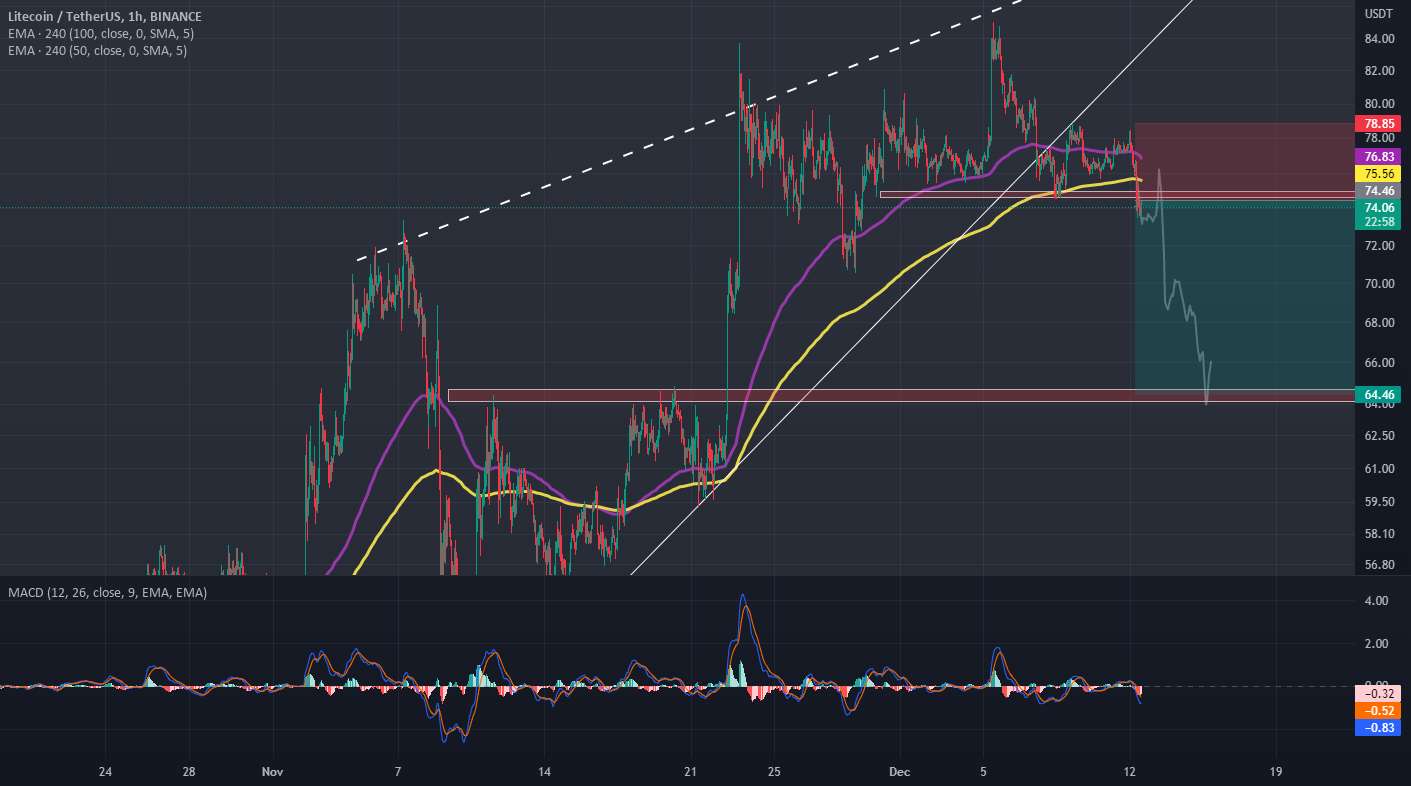Click the 62.50 price axis tick
This screenshot has width=1411, height=786.
[1379, 436]
